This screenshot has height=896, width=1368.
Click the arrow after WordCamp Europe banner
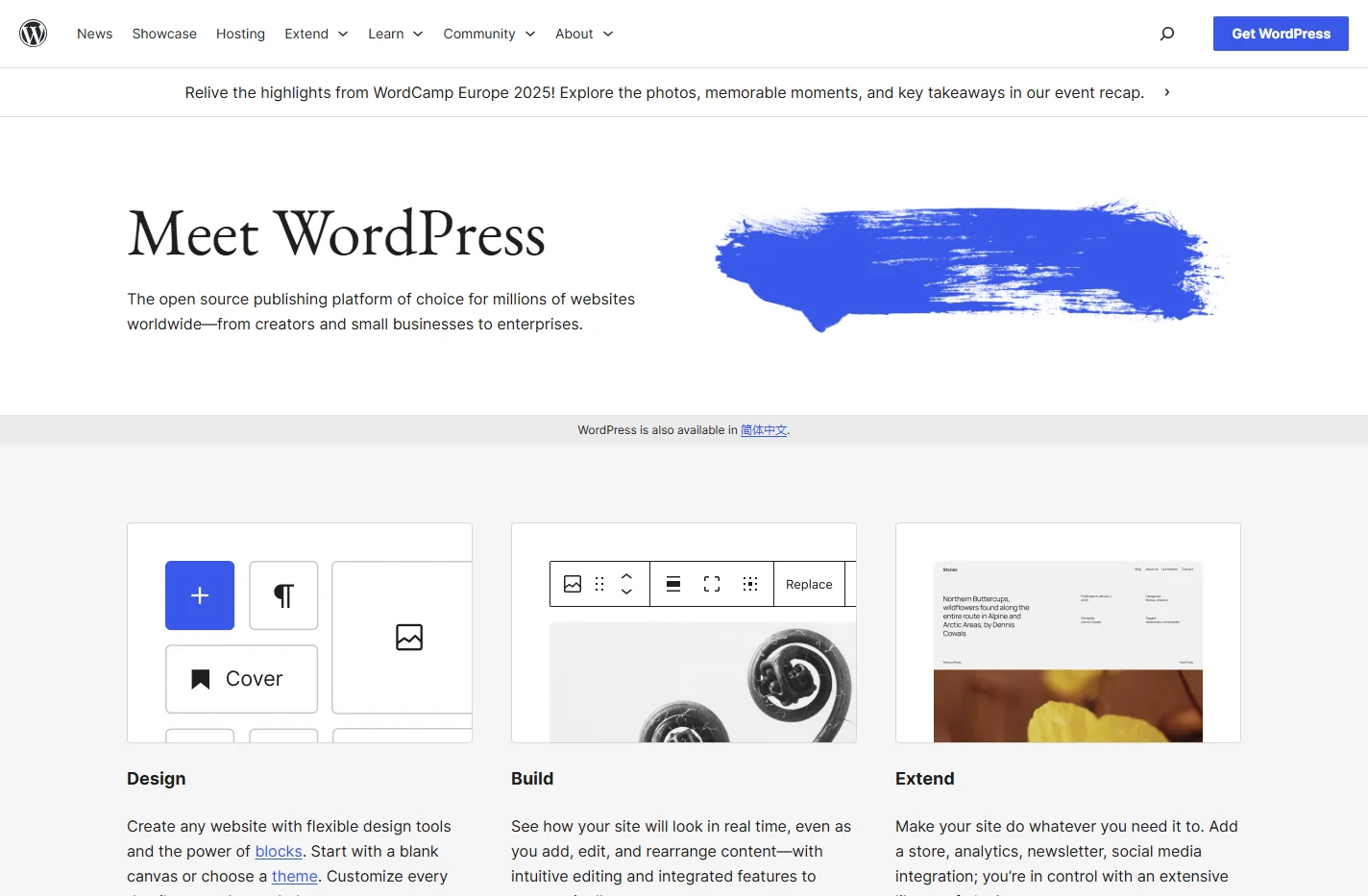click(1167, 92)
